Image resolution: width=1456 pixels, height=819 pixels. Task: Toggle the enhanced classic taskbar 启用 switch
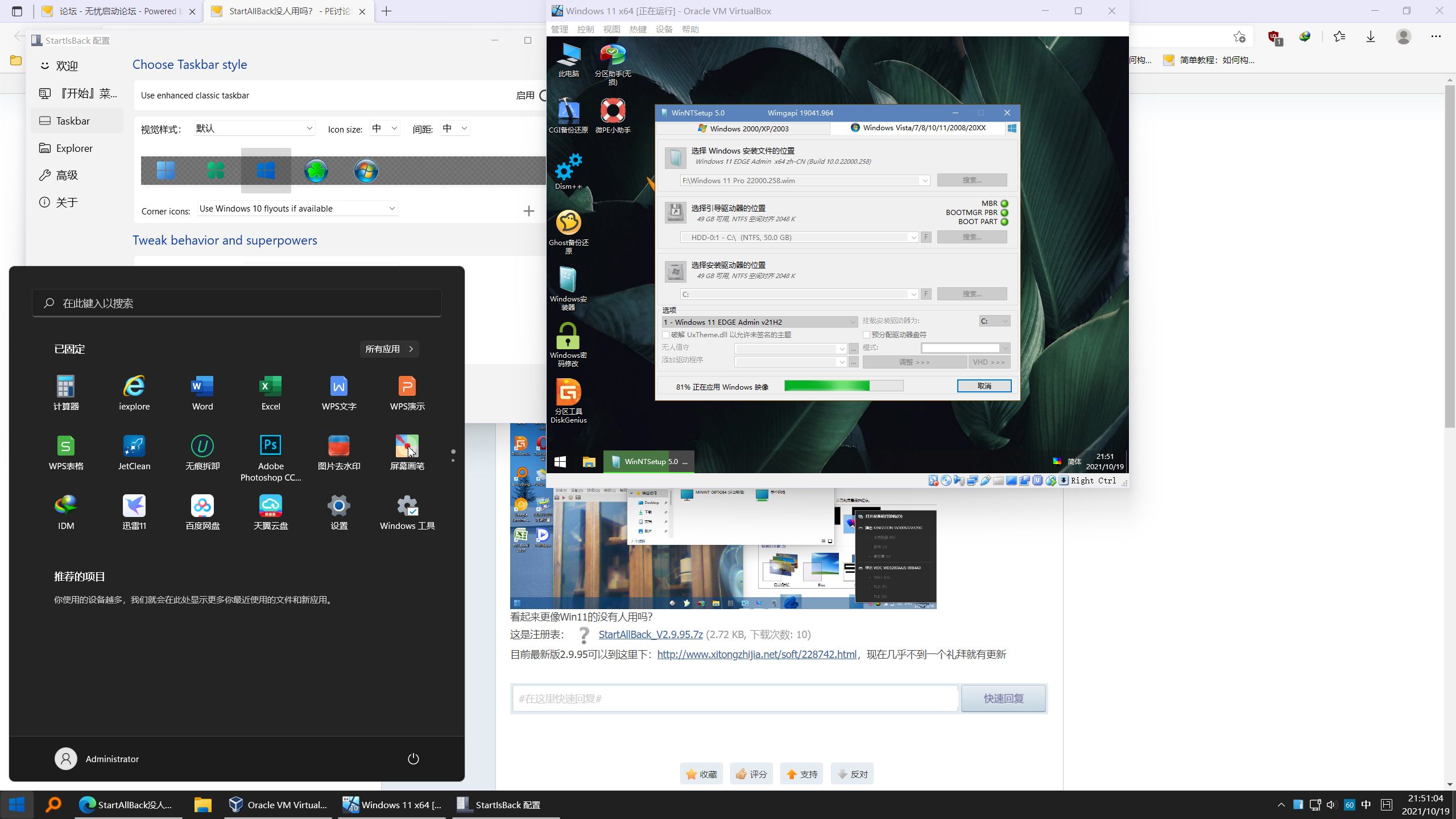[x=543, y=95]
